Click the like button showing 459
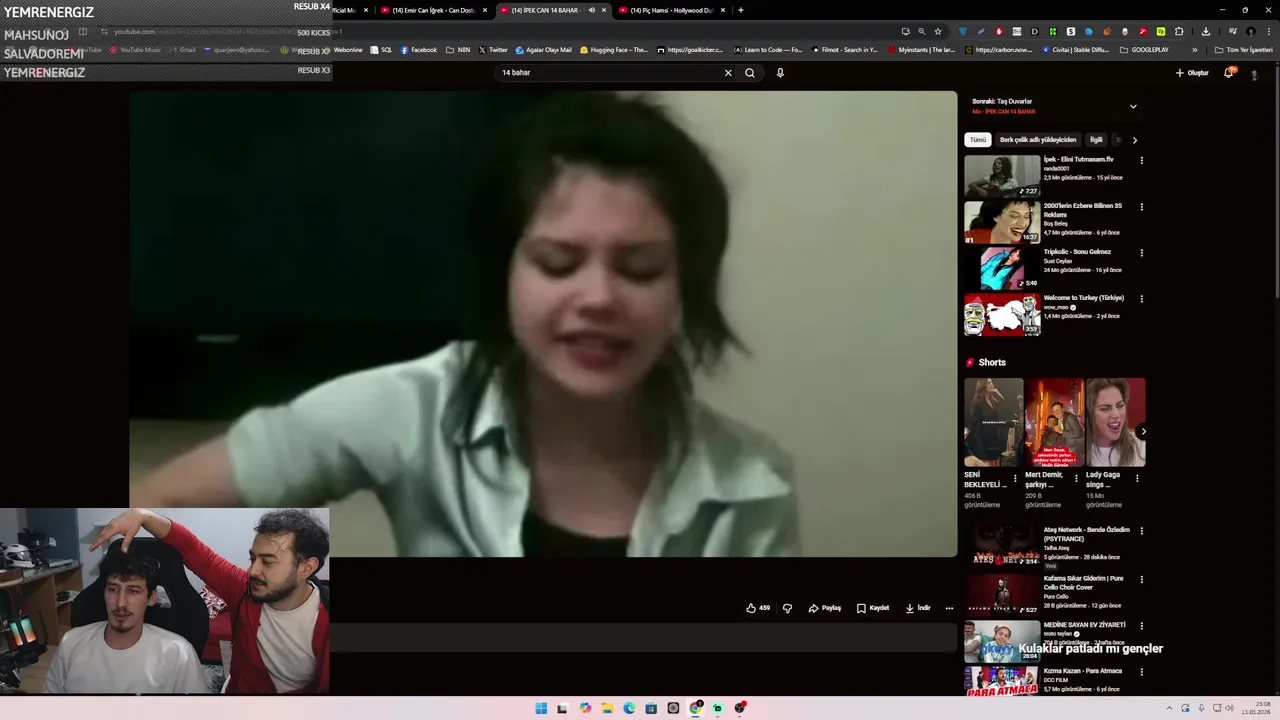 [x=758, y=608]
